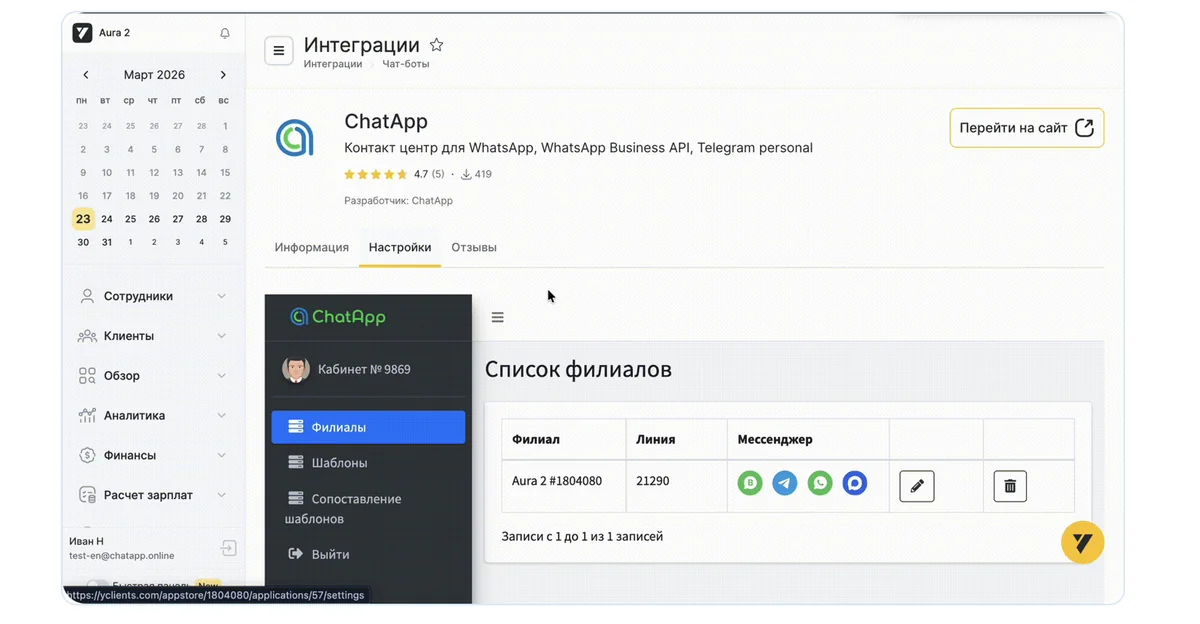Click the Расчет зарплат icon

(87, 495)
